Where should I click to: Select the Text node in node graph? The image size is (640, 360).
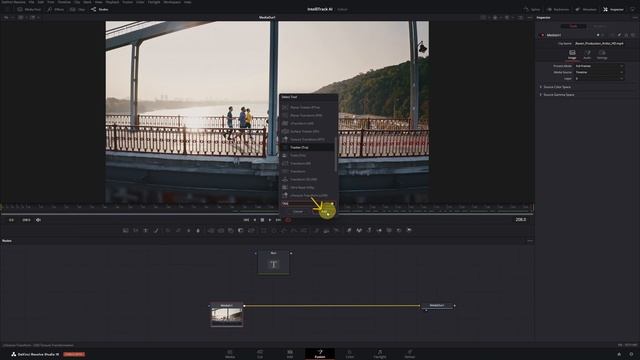click(x=273, y=262)
